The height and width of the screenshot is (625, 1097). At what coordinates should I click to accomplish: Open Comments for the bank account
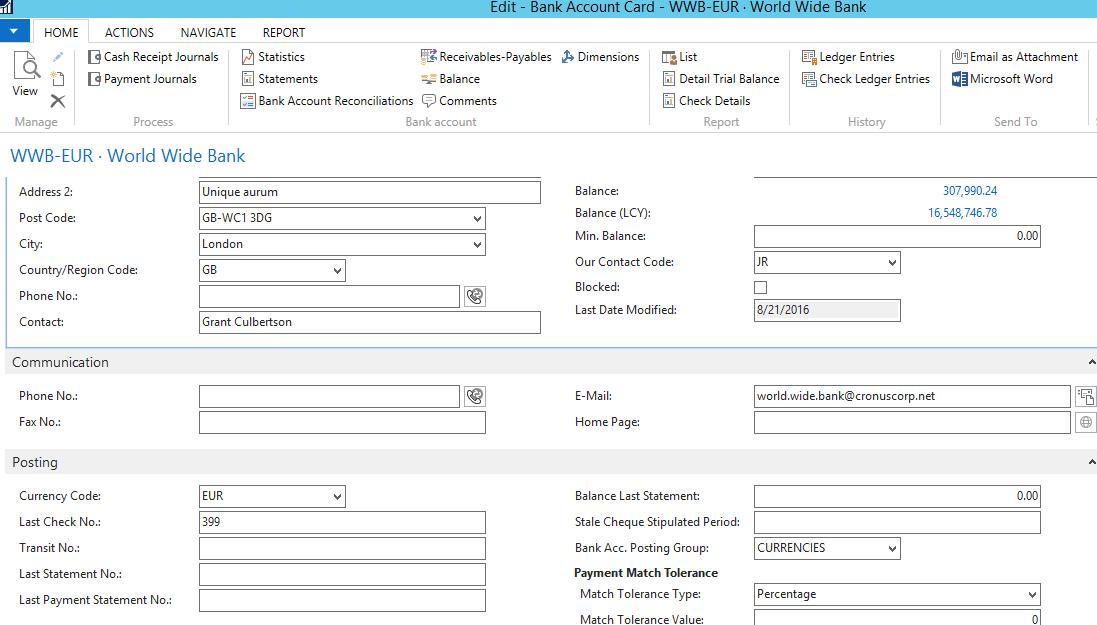click(459, 101)
